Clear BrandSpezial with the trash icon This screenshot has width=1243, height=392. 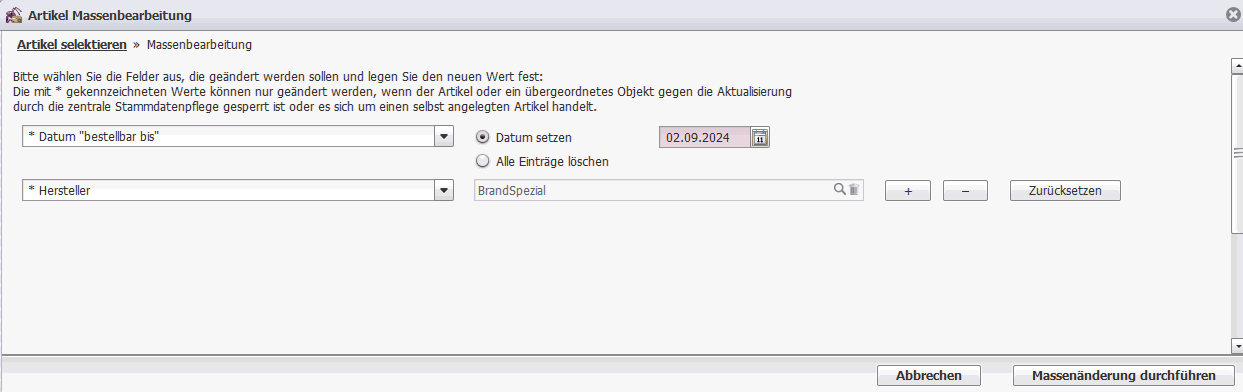point(854,189)
